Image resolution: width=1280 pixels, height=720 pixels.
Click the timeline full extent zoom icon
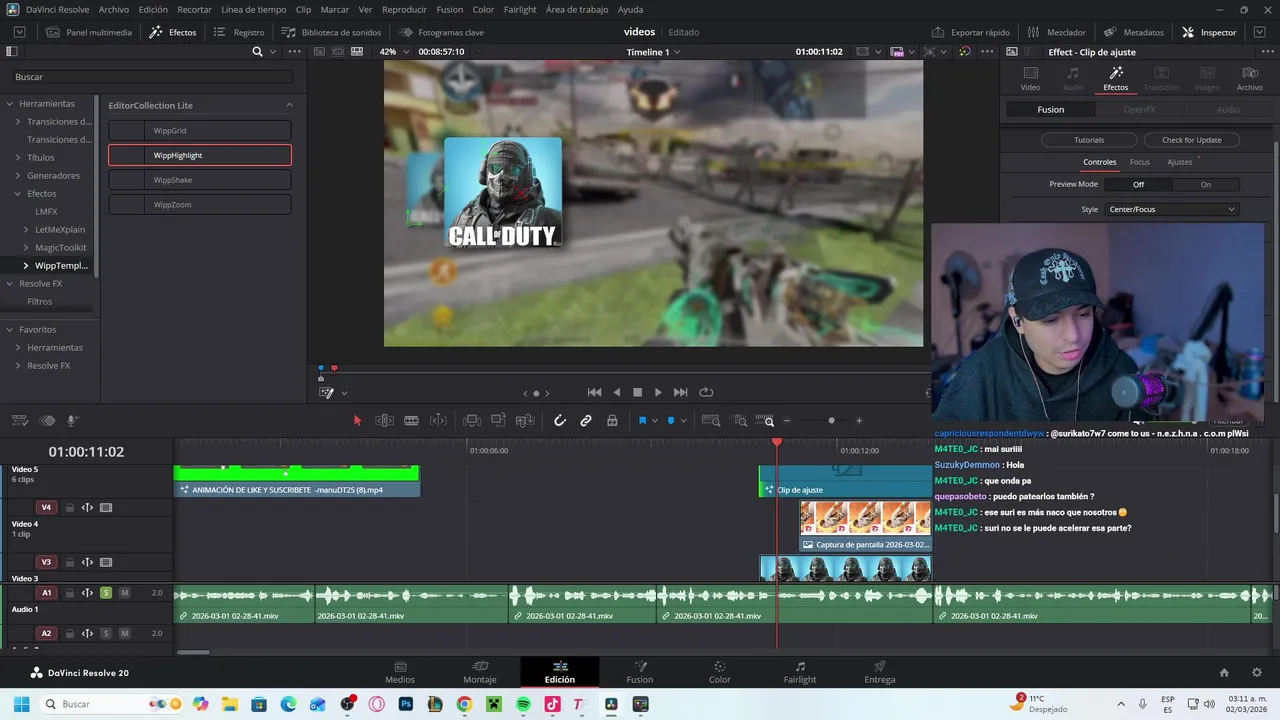click(711, 421)
